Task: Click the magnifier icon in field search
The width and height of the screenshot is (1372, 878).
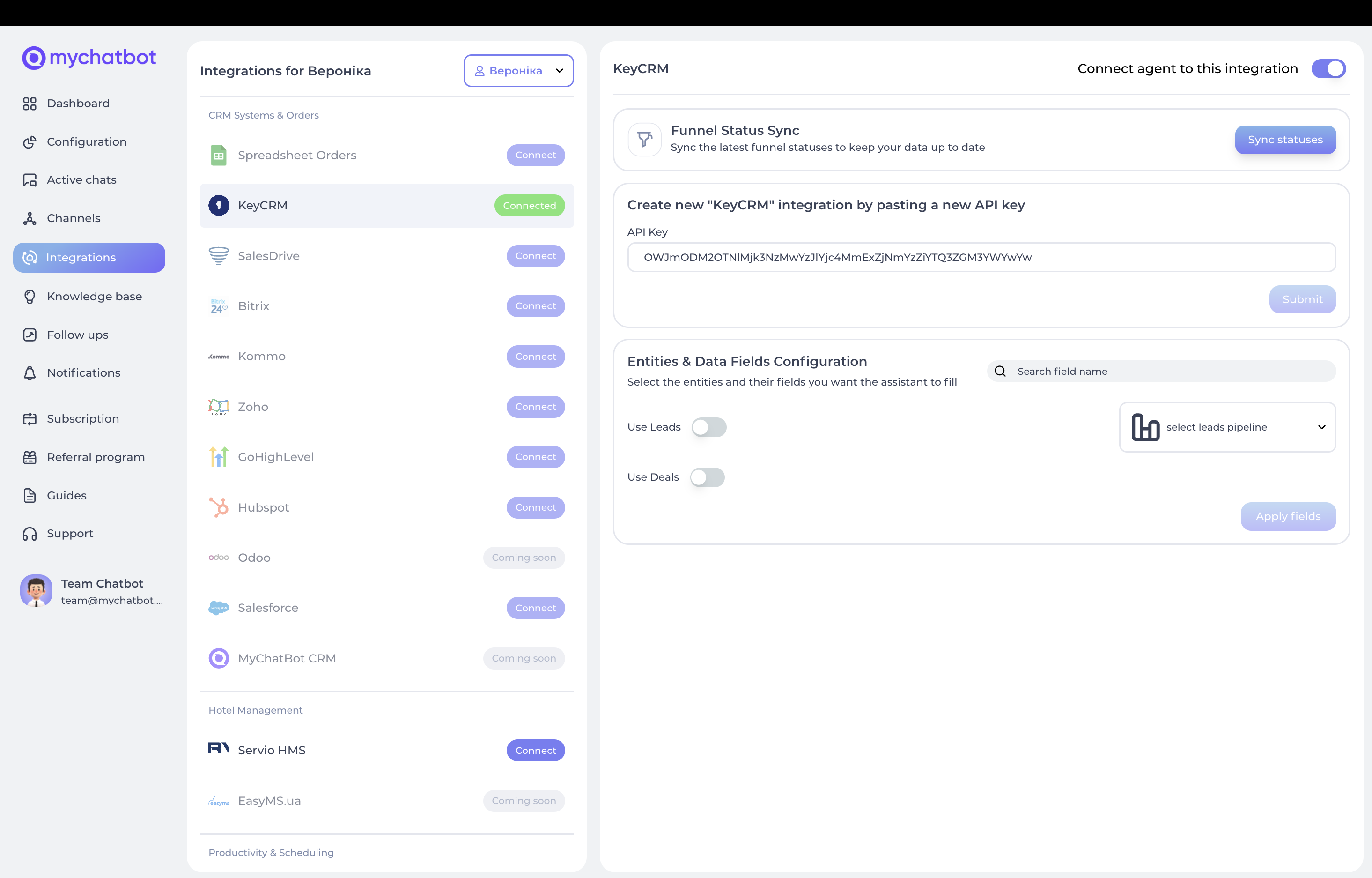Action: point(1000,371)
